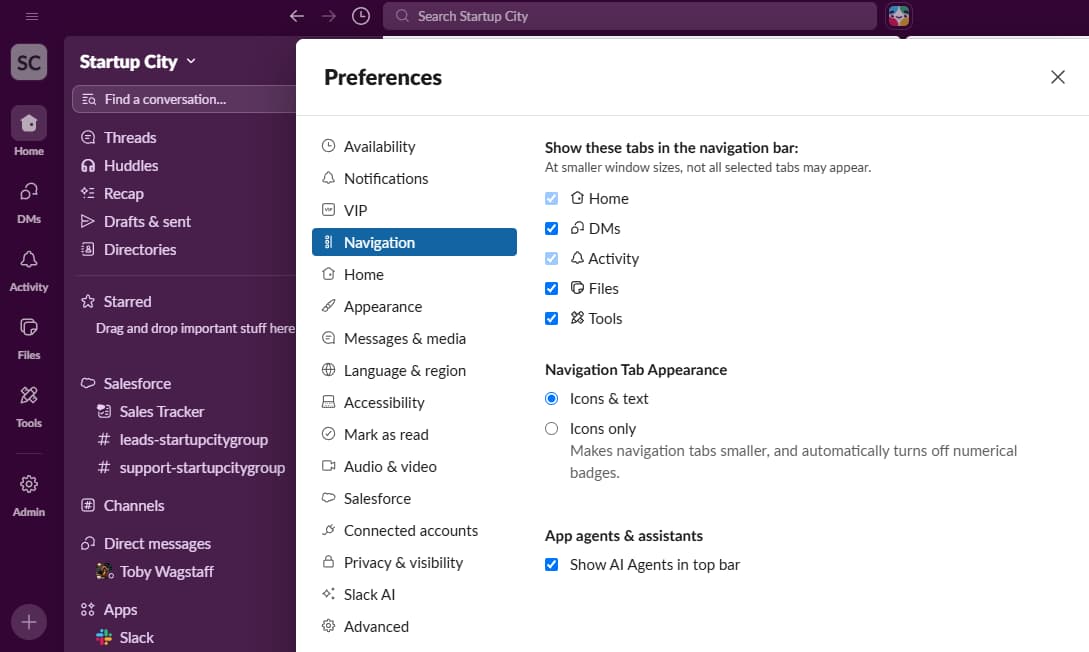Open Audio & video preferences
This screenshot has width=1089, height=652.
(x=414, y=466)
